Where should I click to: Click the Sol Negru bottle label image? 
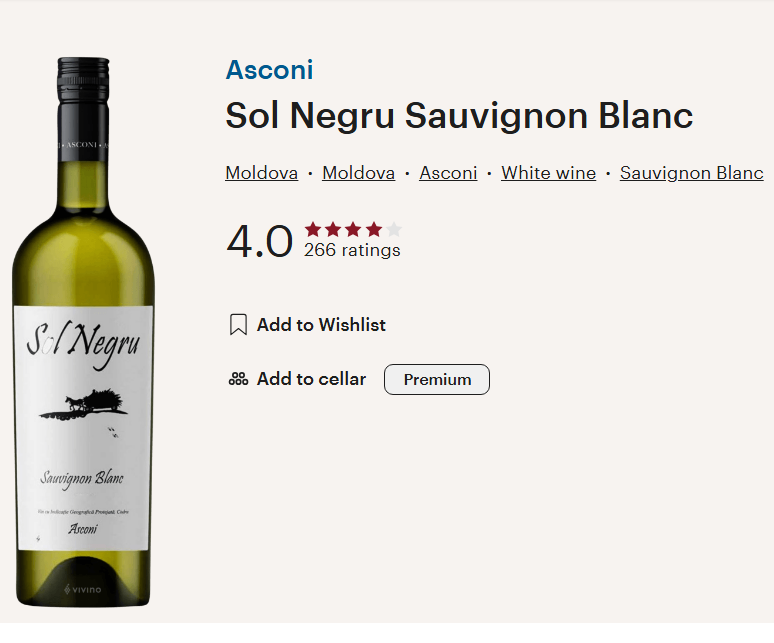pos(83,420)
